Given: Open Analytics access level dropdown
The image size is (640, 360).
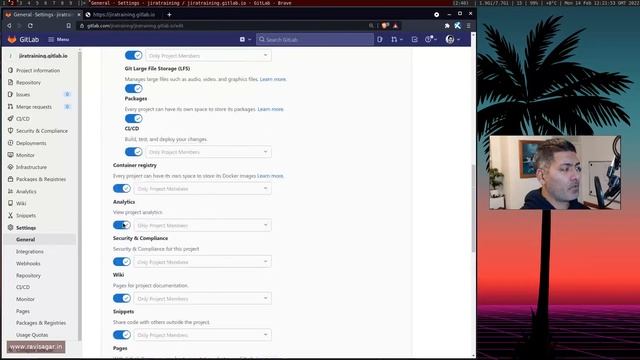Looking at the screenshot, I should coord(202,225).
